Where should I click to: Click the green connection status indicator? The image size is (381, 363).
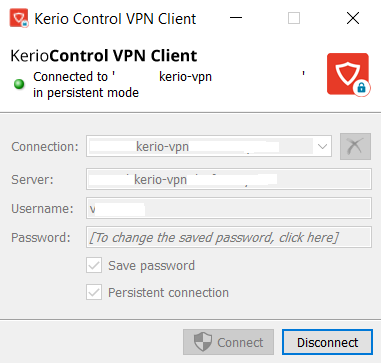point(19,84)
